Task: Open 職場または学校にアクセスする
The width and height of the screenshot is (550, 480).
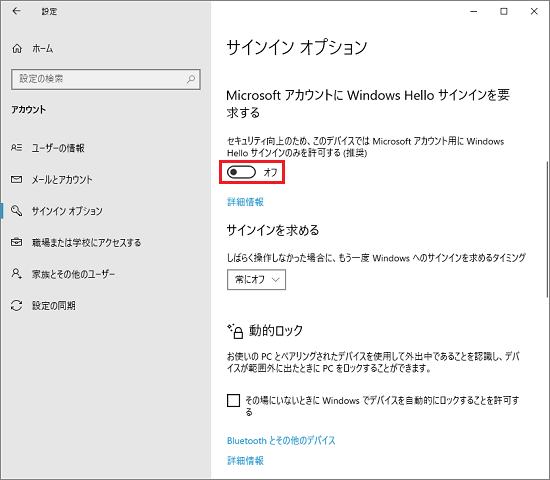Action: coord(87,242)
